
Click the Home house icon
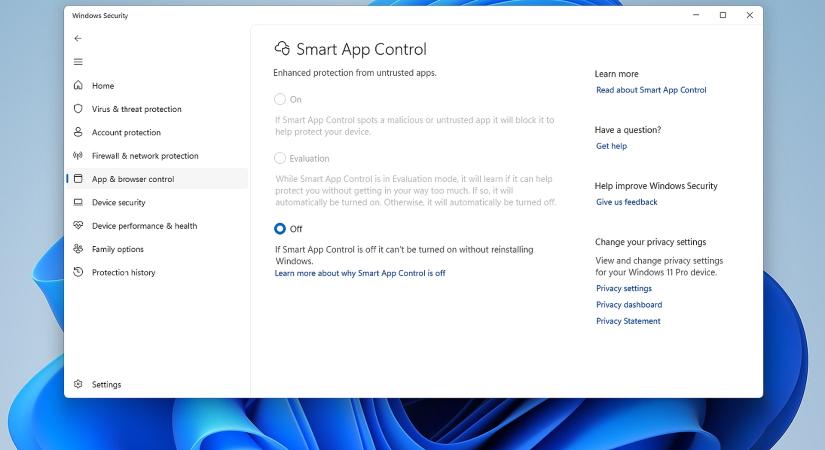[78, 85]
